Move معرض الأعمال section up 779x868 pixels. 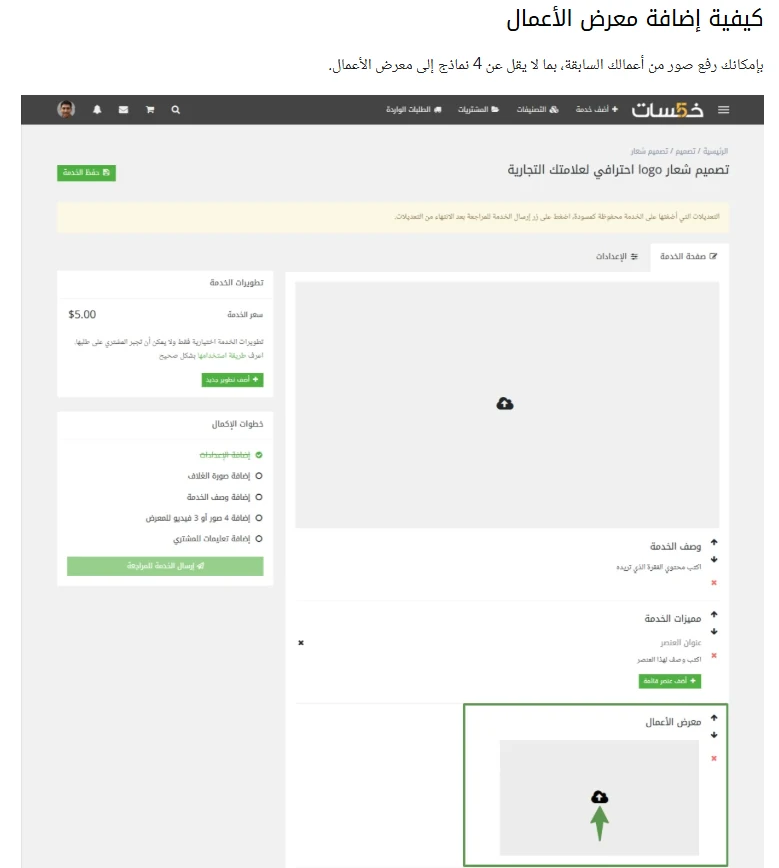coord(714,717)
